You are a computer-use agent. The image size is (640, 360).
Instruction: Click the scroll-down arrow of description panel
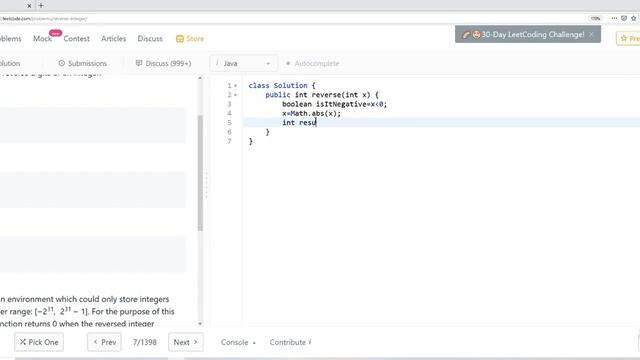point(200,323)
